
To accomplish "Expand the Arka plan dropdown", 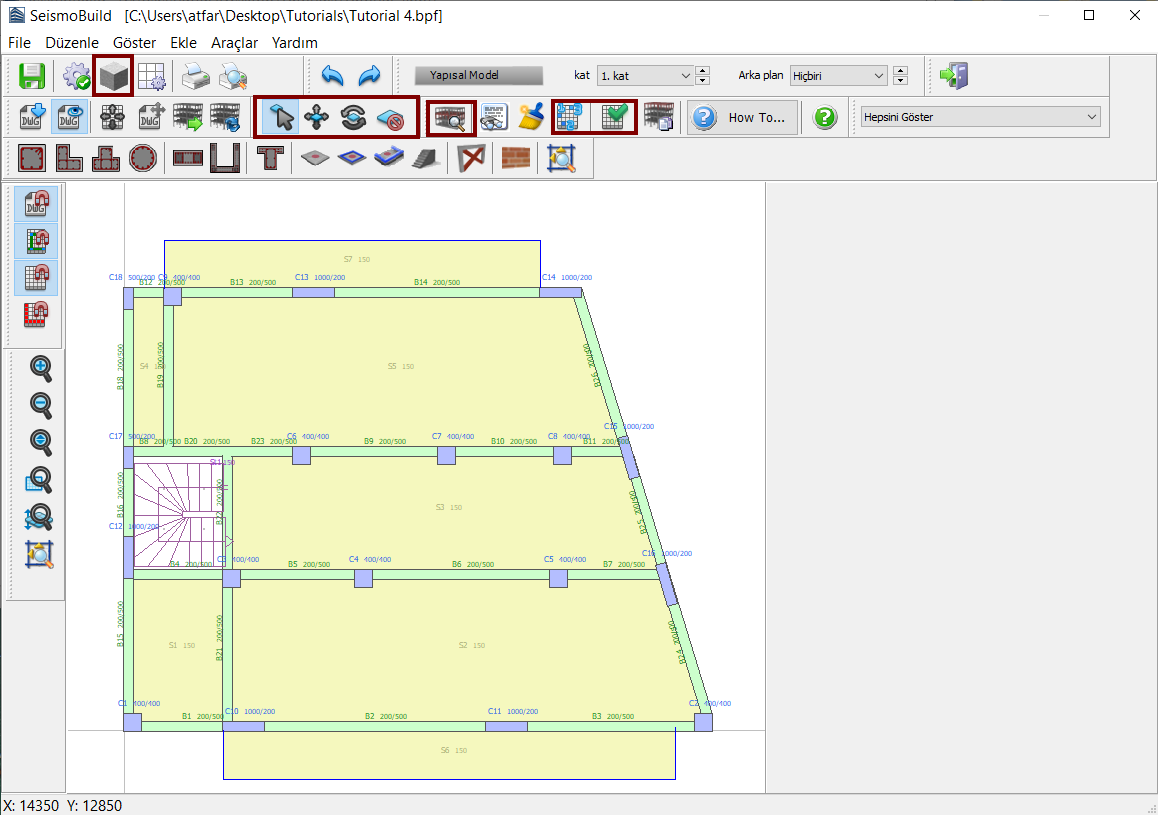I will click(837, 76).
